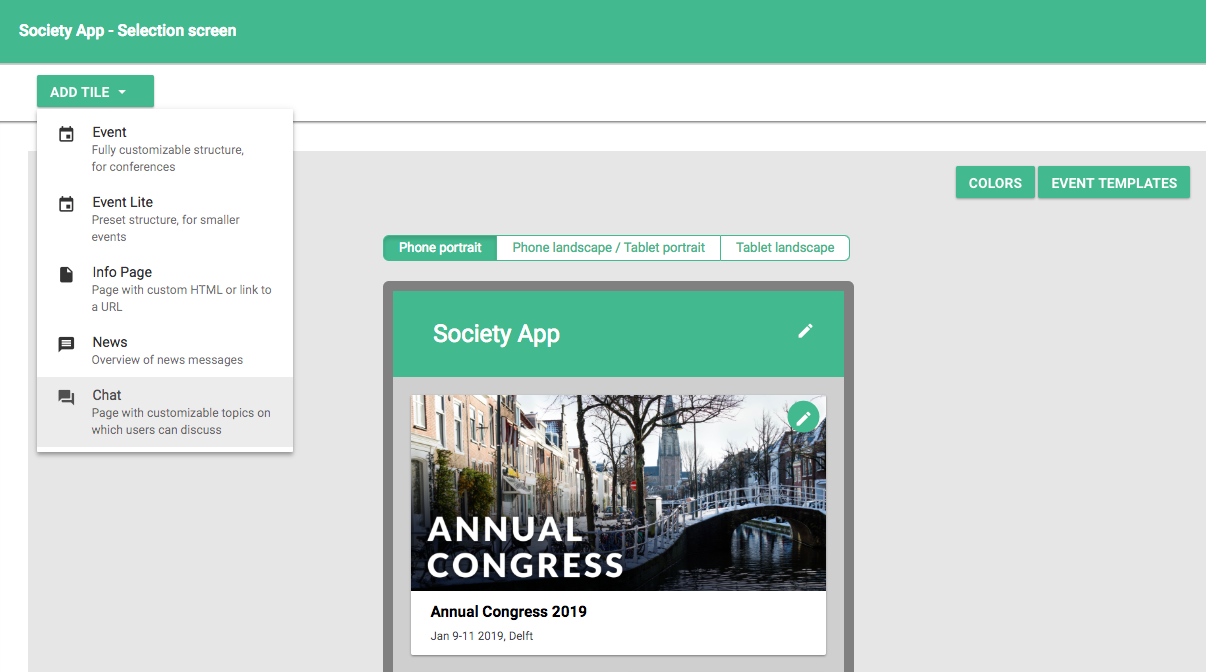Click the Event Lite calendar icon
Viewport: 1206px width, 672px height.
click(66, 204)
